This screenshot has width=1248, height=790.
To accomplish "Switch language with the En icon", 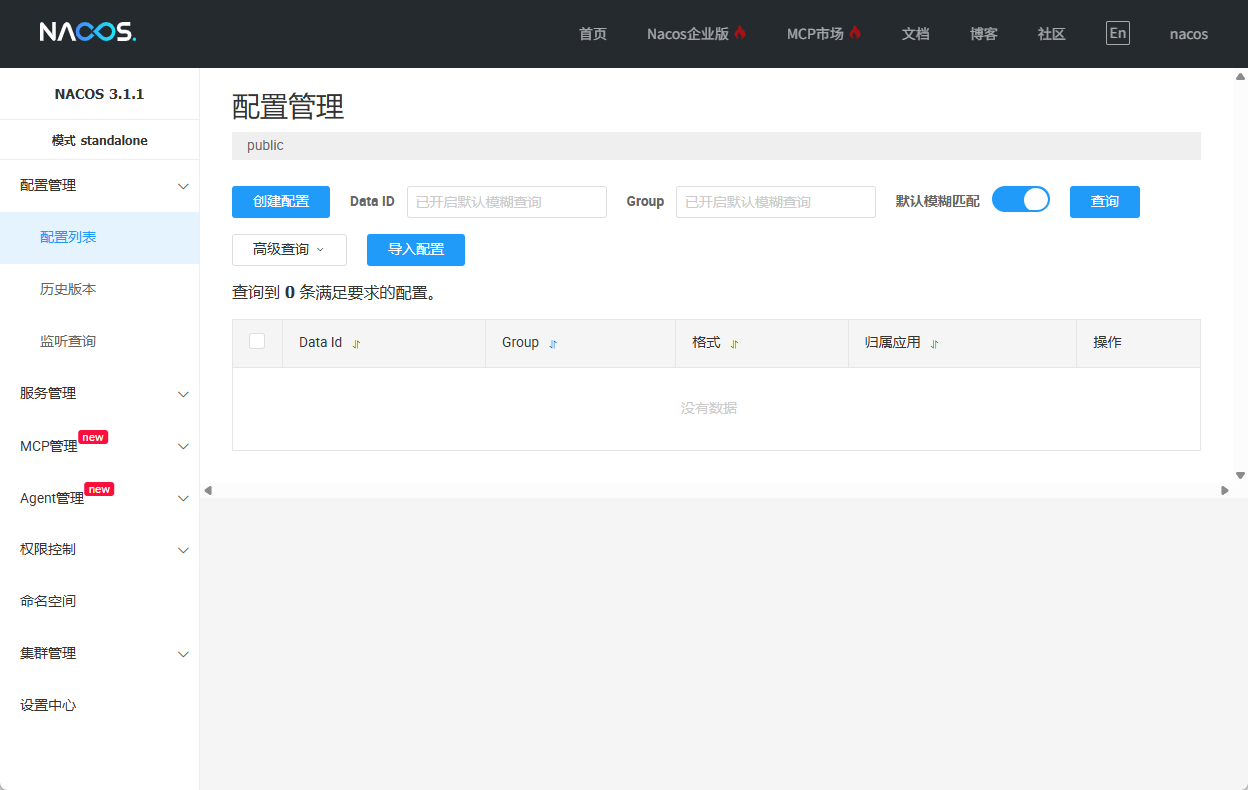I will click(1117, 33).
